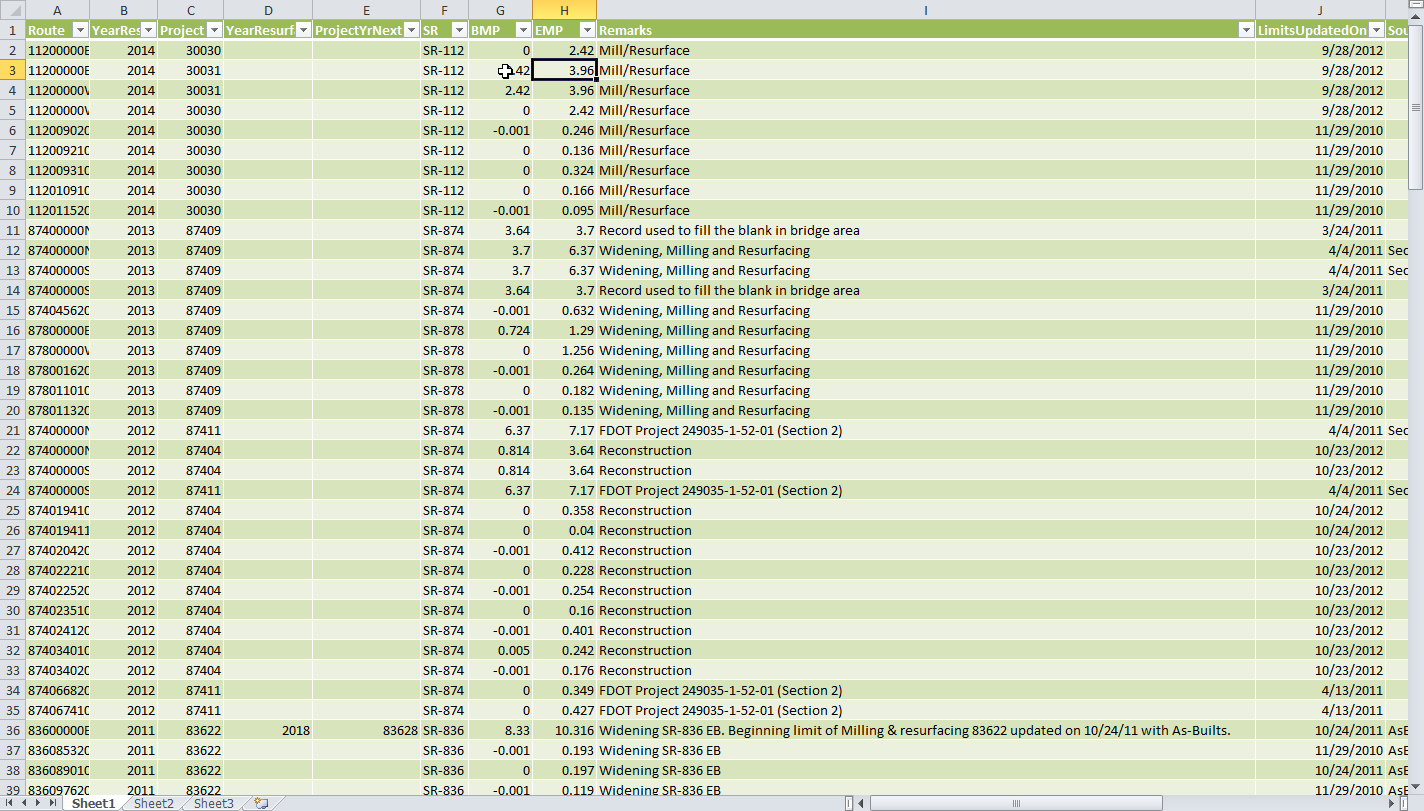Open the YearResurf column filter dropdown
The width and height of the screenshot is (1424, 811).
303,30
